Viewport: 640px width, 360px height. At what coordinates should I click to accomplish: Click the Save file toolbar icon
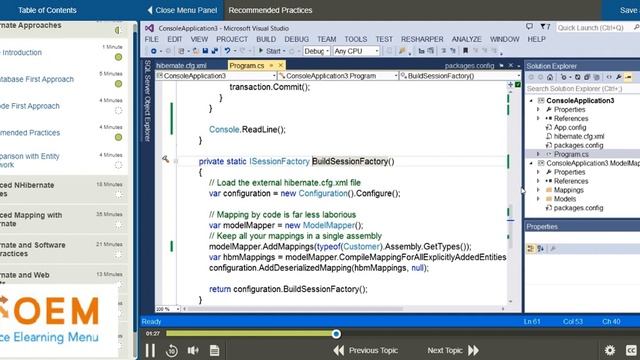(x=205, y=51)
